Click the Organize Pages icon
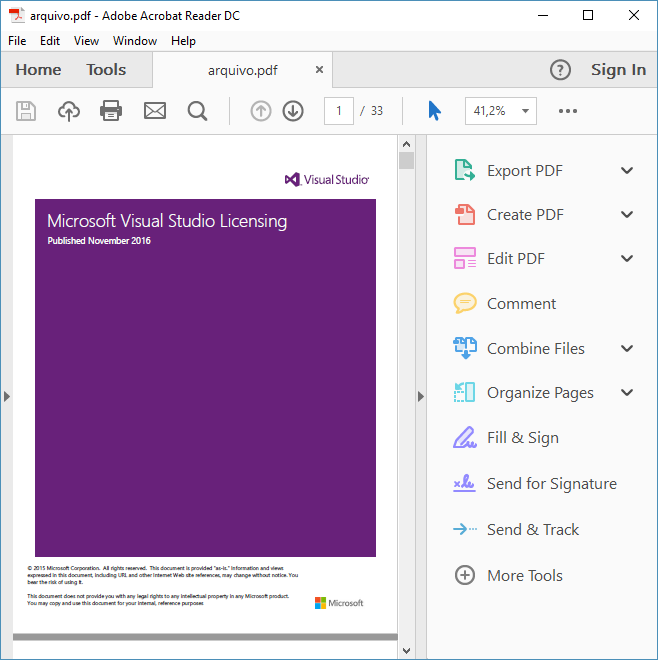 (465, 392)
